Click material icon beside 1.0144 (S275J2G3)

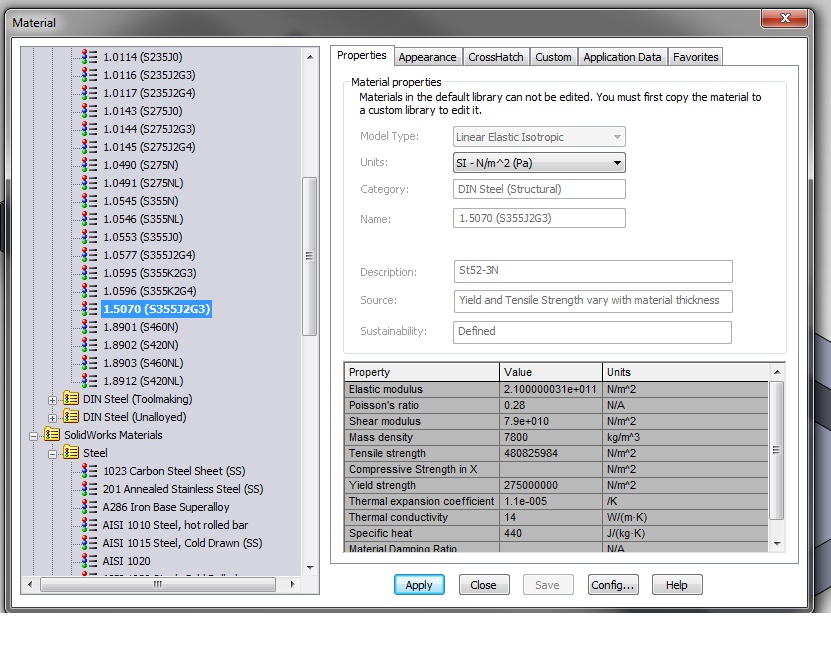(90, 129)
